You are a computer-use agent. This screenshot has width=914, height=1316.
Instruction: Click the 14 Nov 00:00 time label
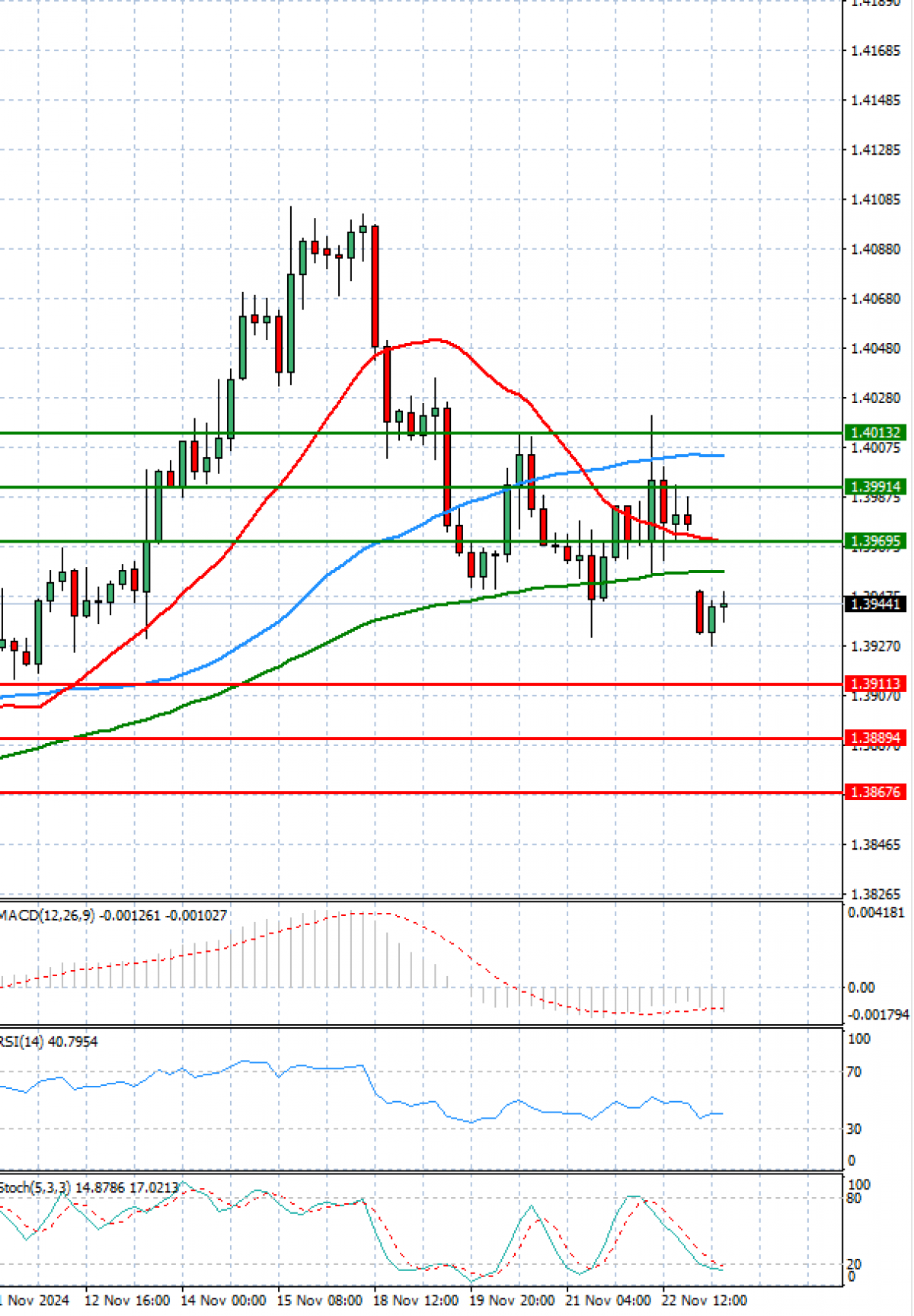tap(223, 1300)
